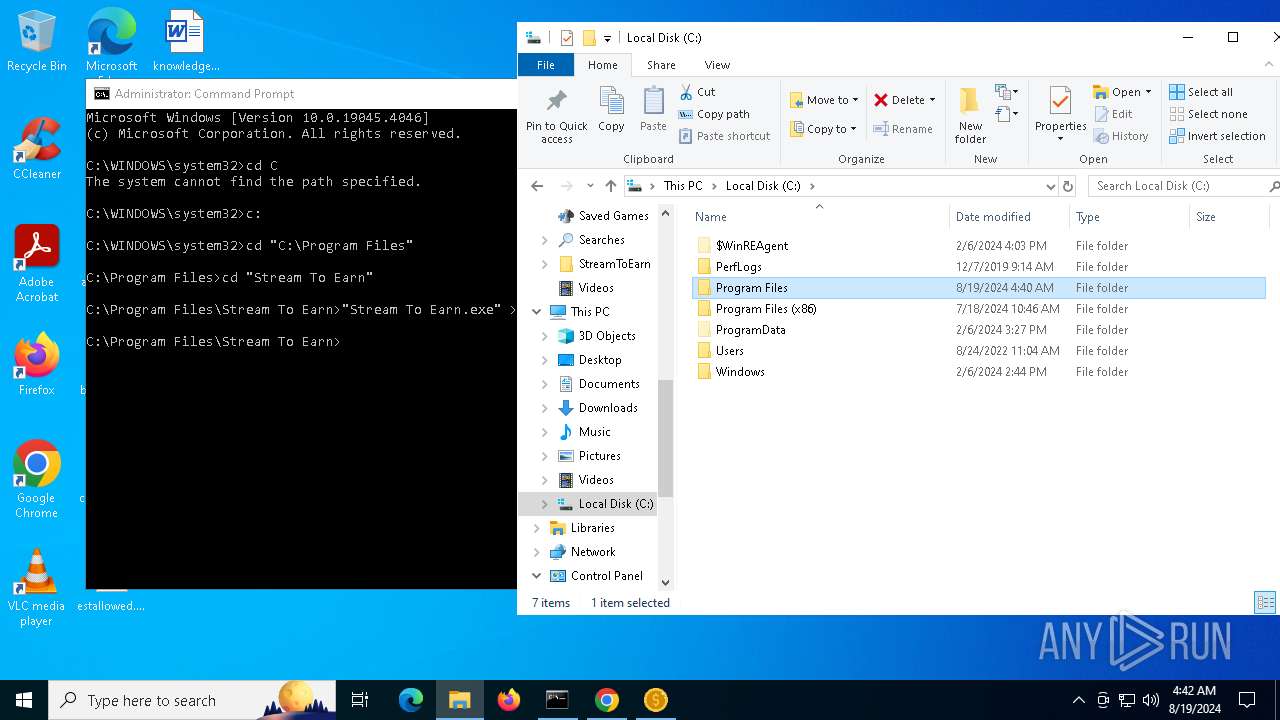Open the Properties ribbon button
This screenshot has height=720, width=1280.
(1060, 114)
